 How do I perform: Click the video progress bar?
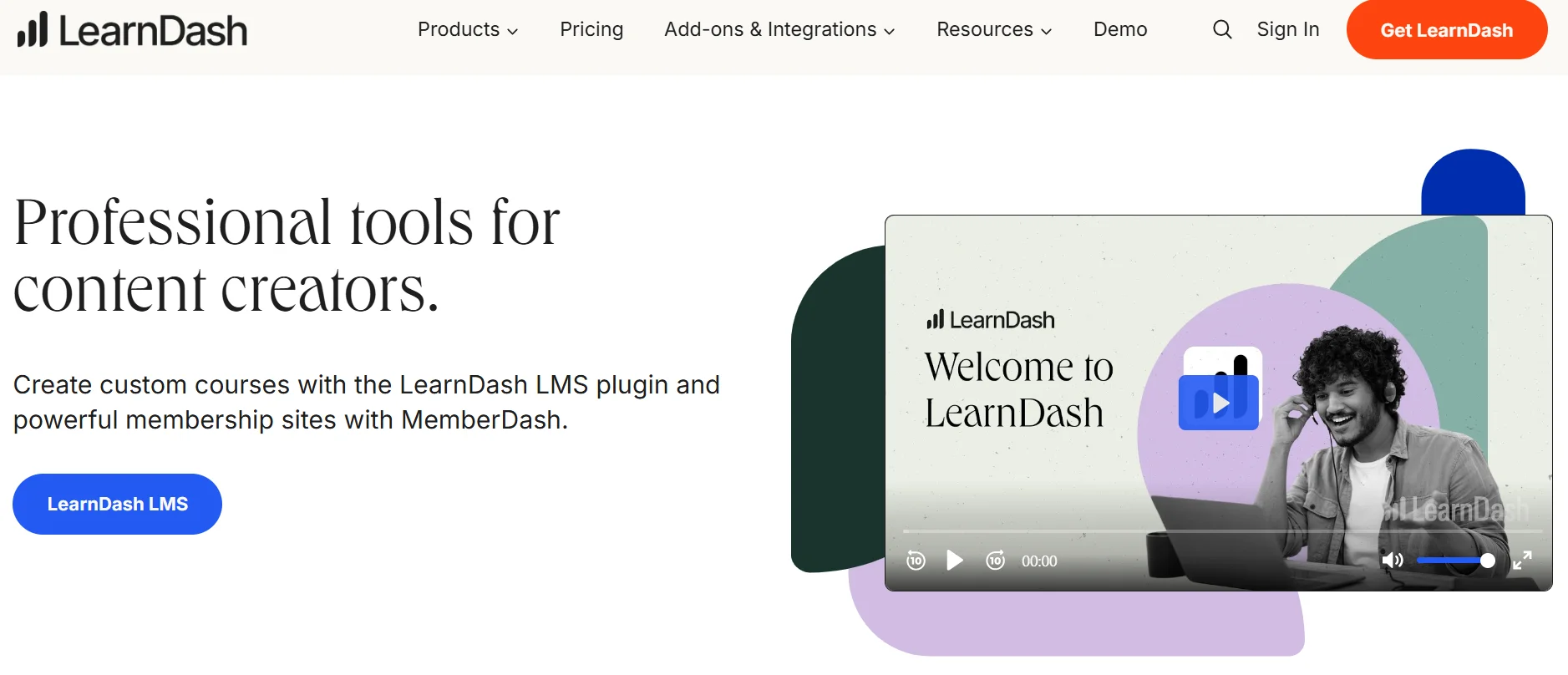(x=1221, y=531)
